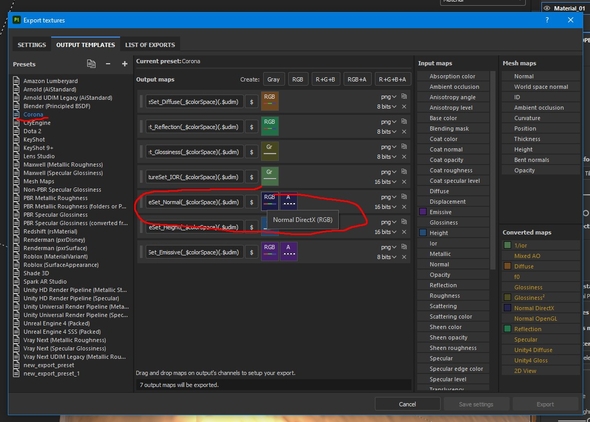The image size is (590, 422).
Task: Duplicate the selected preset with copy icon
Action: 91,64
